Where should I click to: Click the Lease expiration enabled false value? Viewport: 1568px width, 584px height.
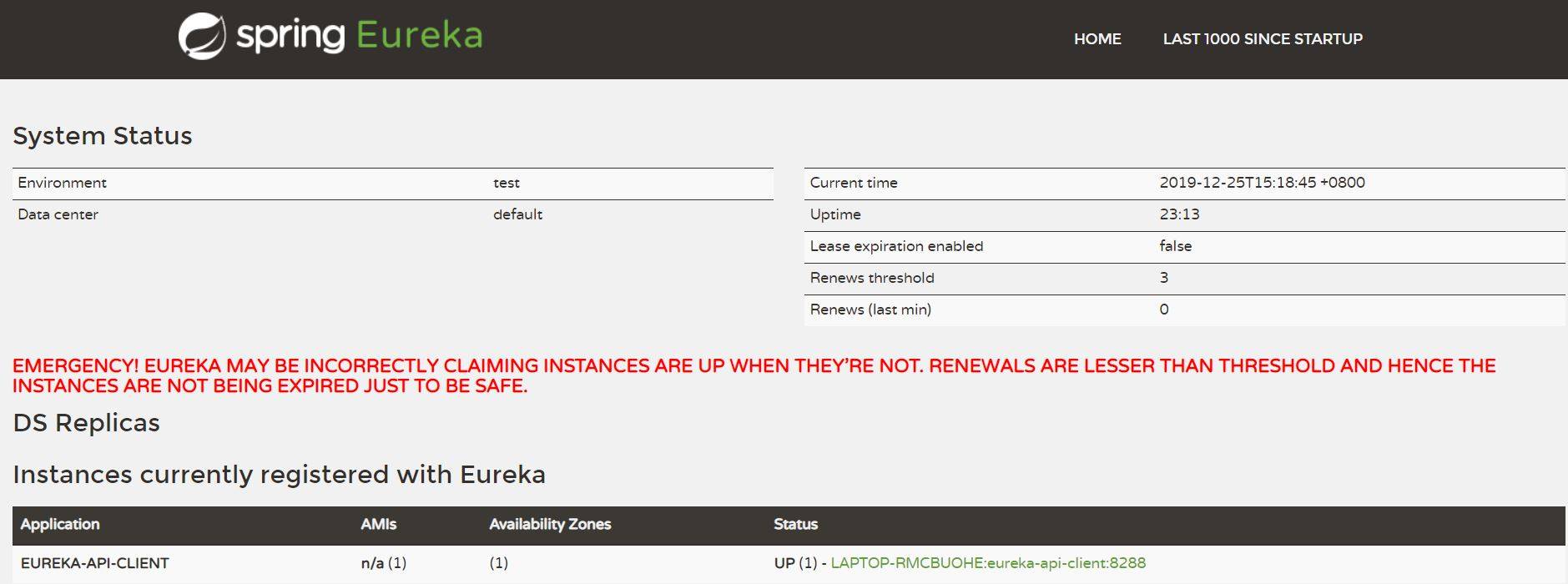[1175, 247]
